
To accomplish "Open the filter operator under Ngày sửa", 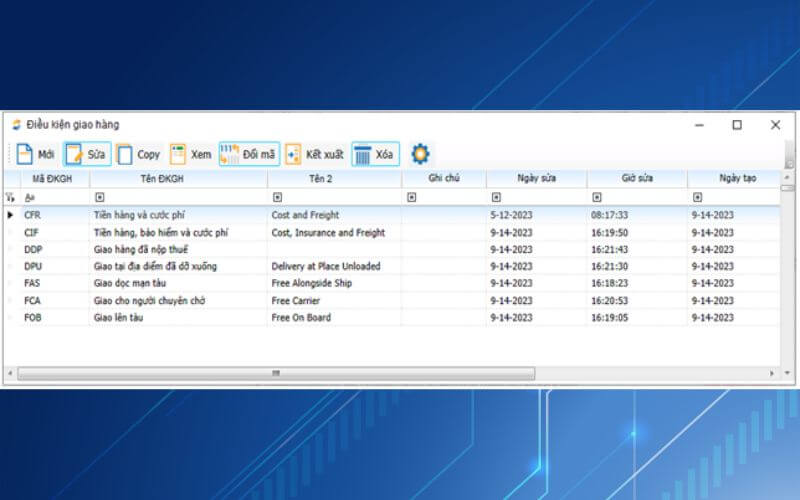I will tap(496, 198).
